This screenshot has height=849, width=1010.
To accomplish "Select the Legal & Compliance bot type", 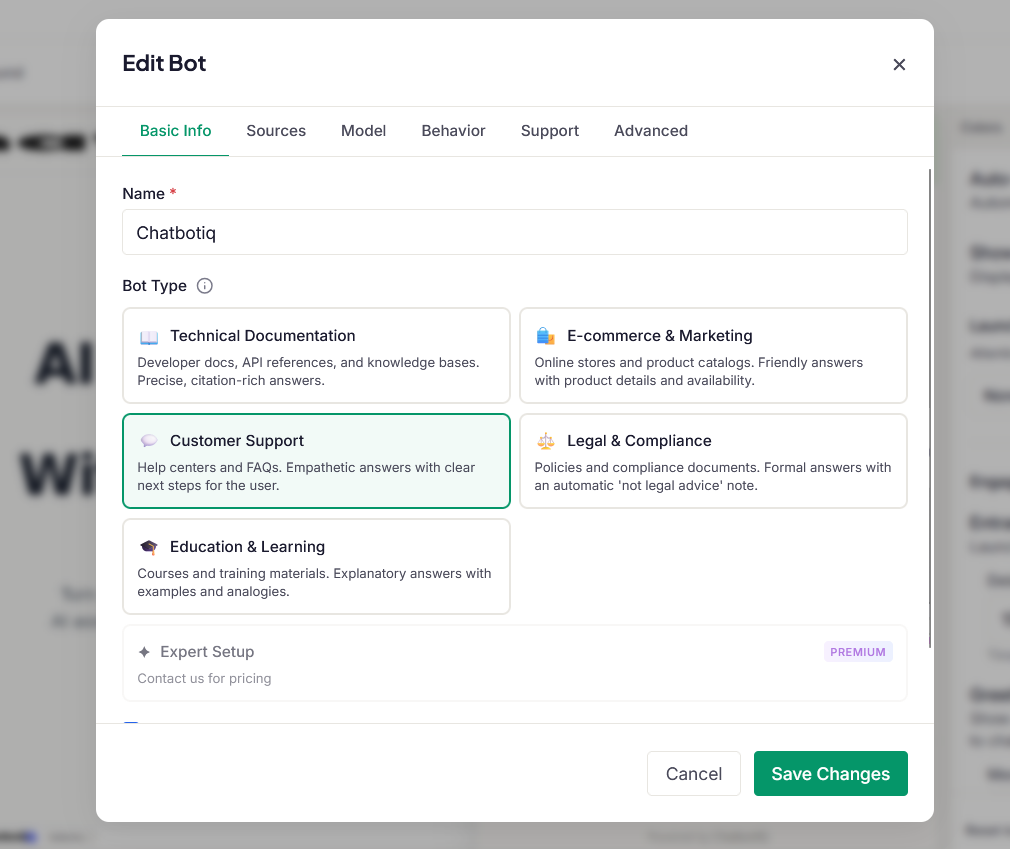I will 713,461.
